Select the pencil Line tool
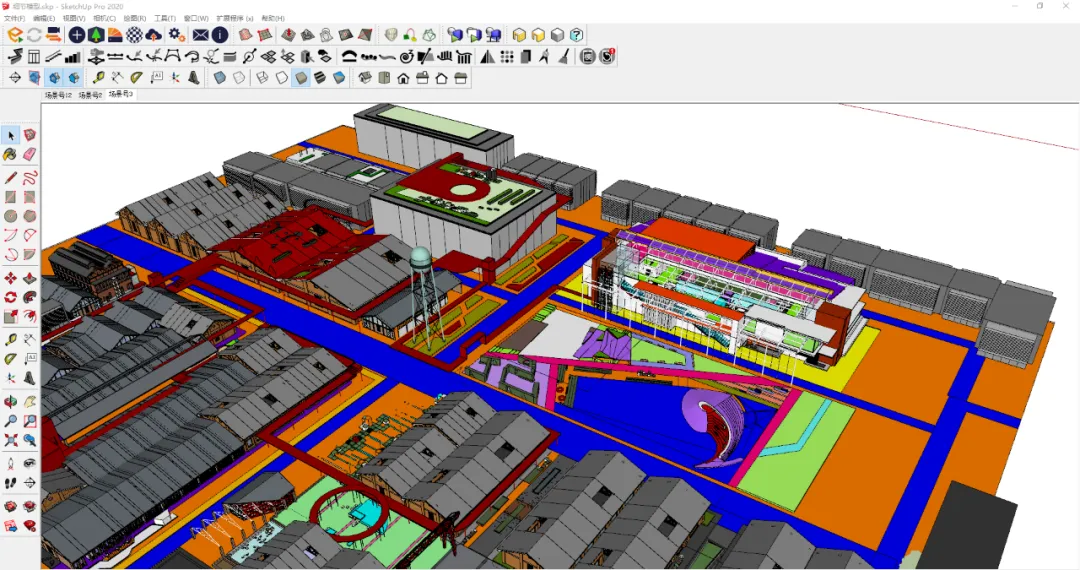 click(x=11, y=178)
